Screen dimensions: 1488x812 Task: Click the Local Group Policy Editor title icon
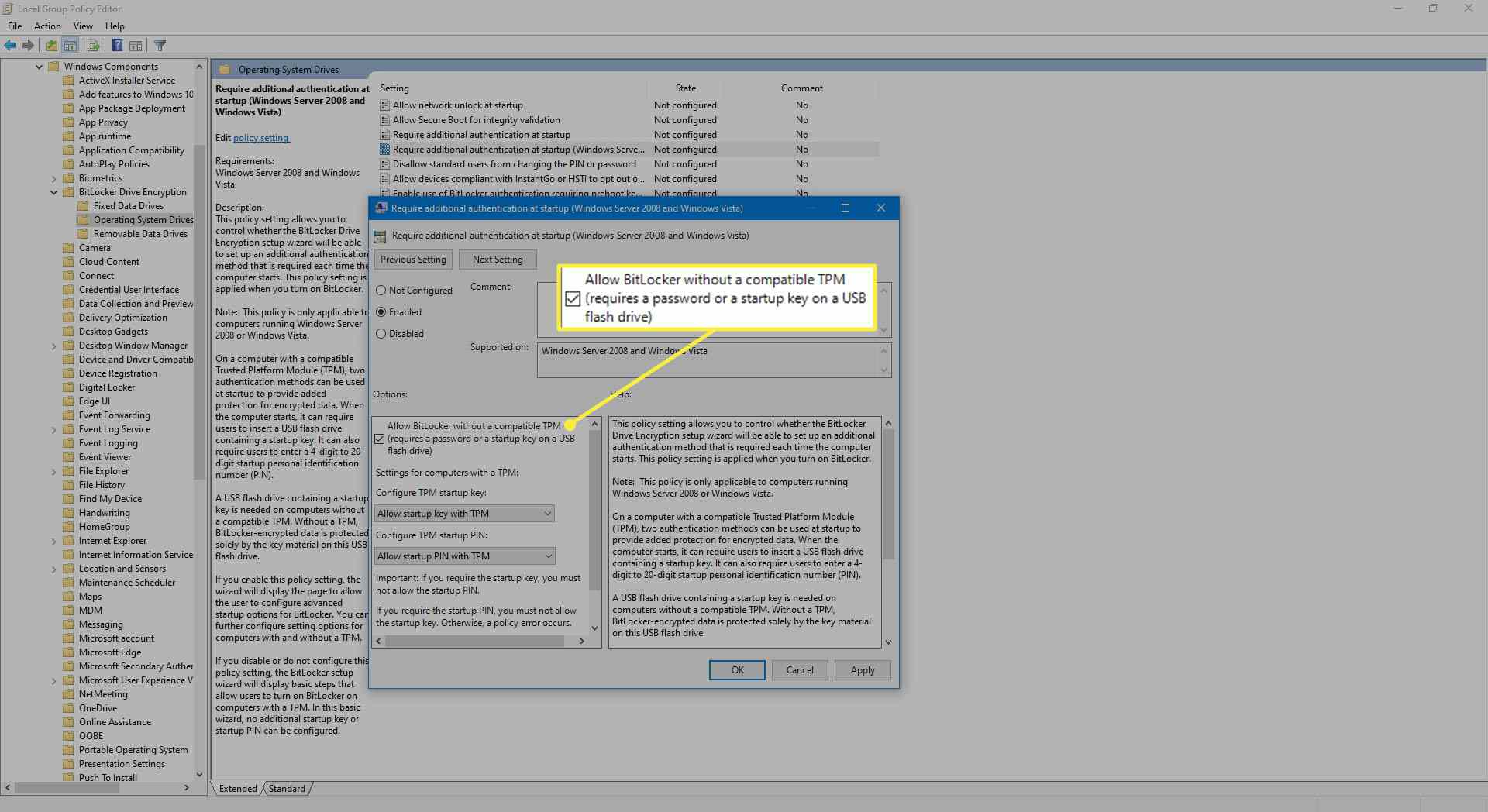point(8,9)
